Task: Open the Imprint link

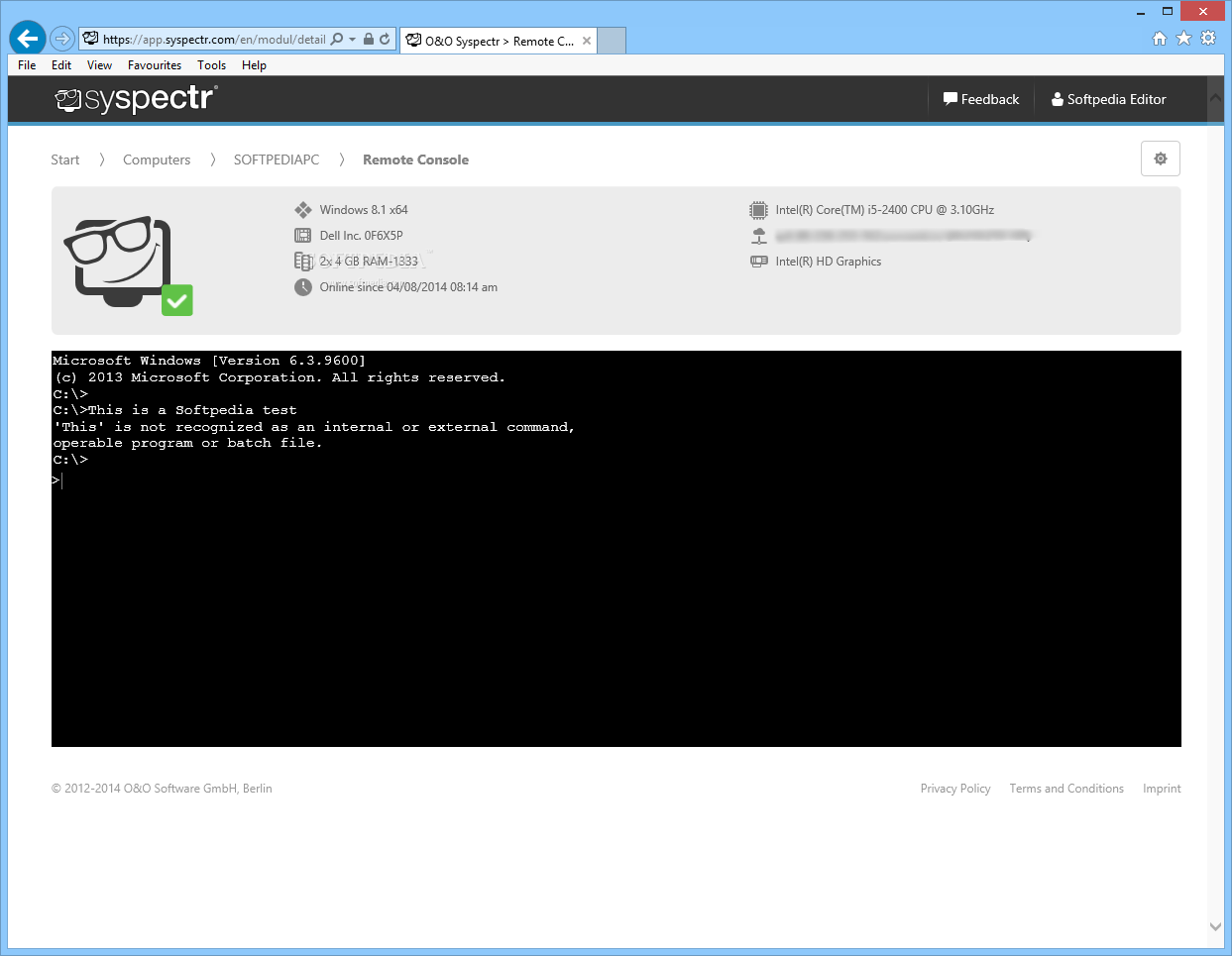Action: click(1162, 789)
